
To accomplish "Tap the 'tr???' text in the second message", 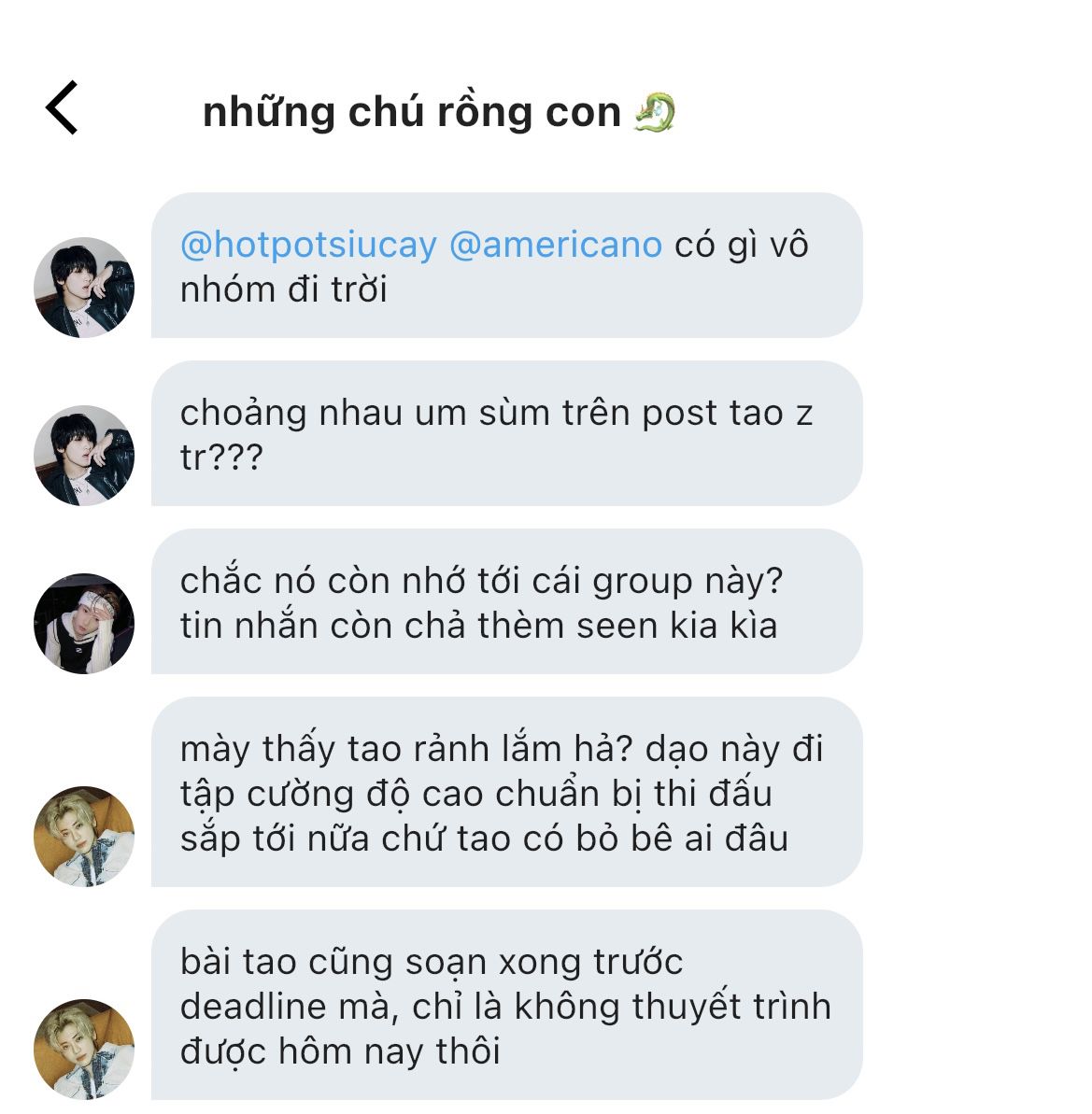I will pos(221,457).
